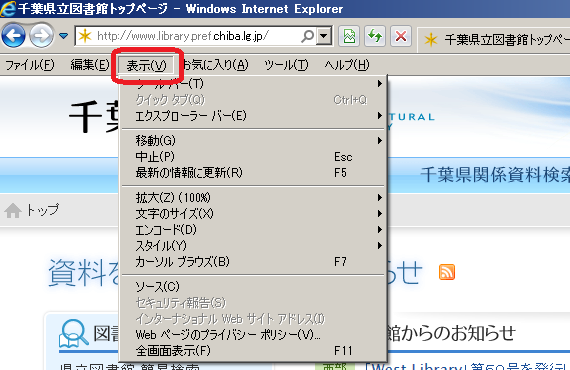Click the home icon next to トップ
Image resolution: width=570 pixels, height=370 pixels.
click(x=13, y=210)
